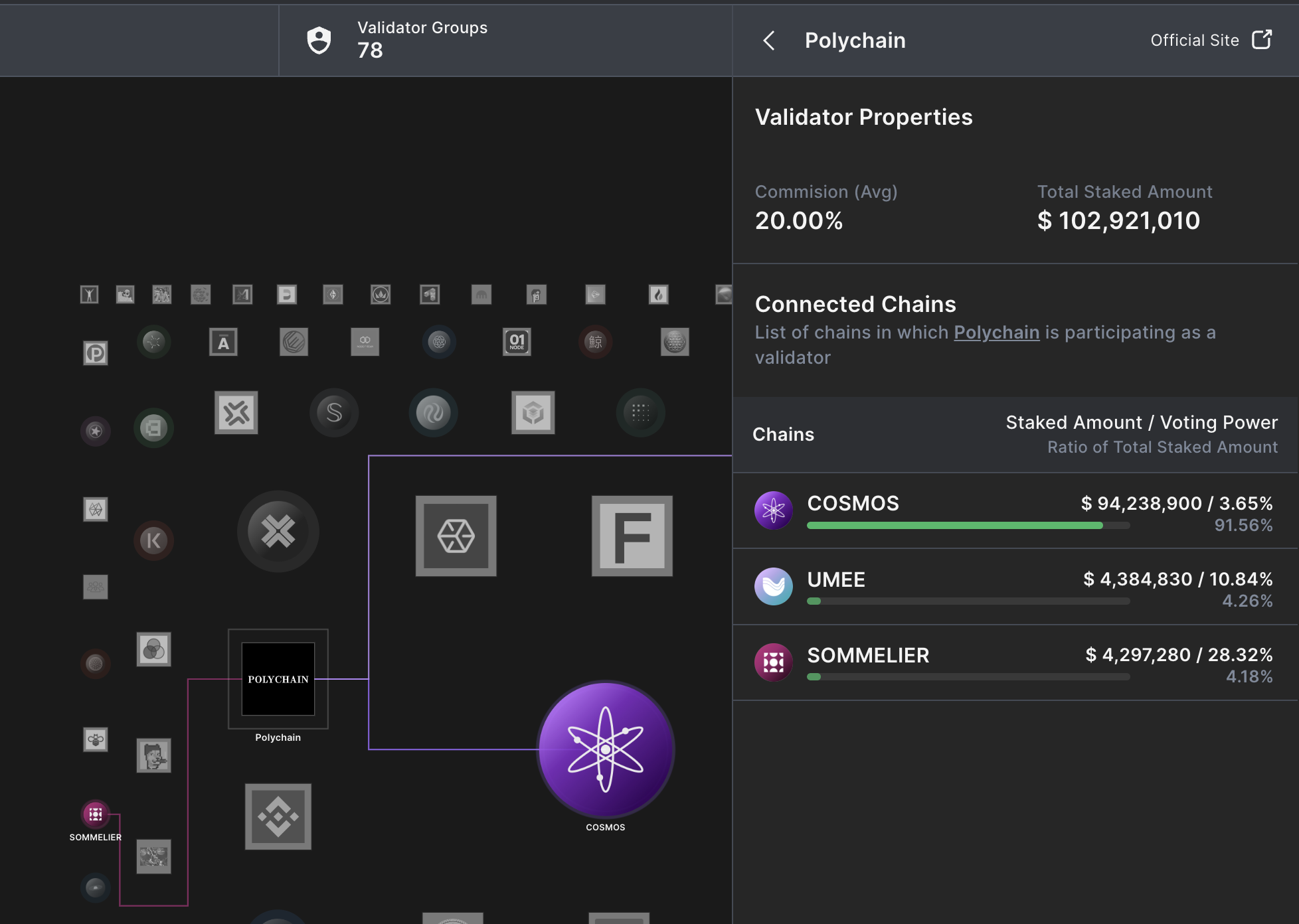Open the SOMMELIER row in the Connected Chains list
The image size is (1299, 924).
coord(1015,662)
